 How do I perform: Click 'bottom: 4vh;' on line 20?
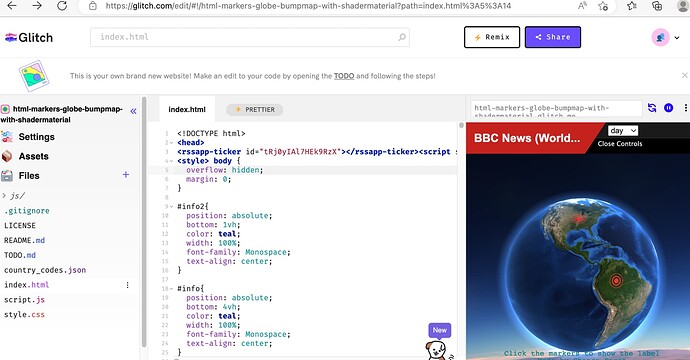click(x=213, y=307)
